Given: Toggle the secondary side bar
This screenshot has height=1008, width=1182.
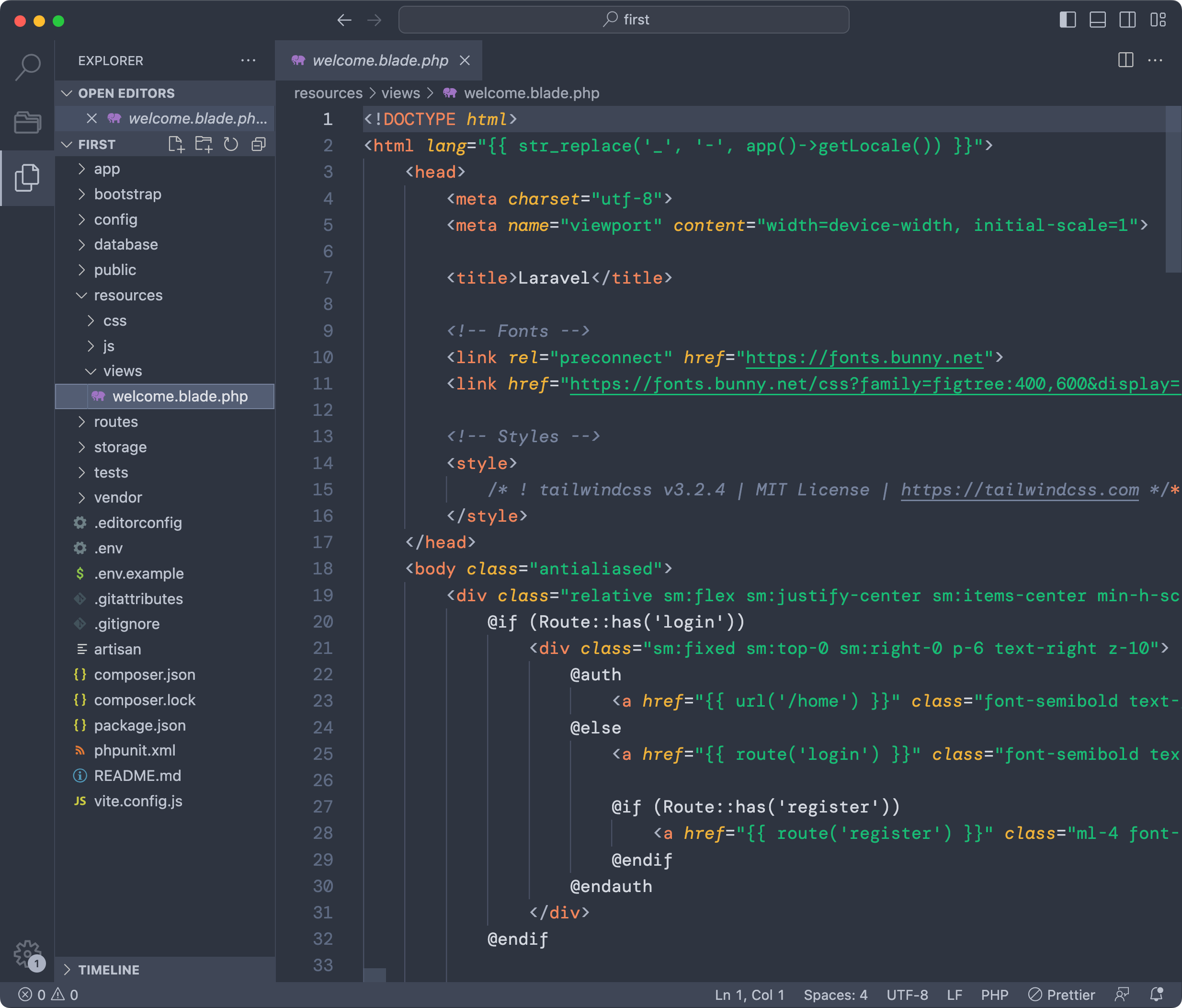Looking at the screenshot, I should [1128, 20].
